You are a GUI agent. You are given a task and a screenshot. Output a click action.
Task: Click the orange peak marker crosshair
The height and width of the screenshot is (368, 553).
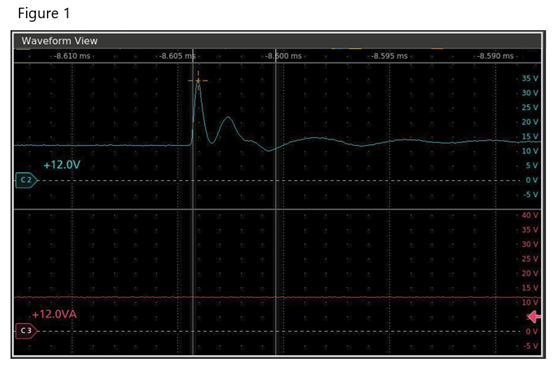coord(198,81)
